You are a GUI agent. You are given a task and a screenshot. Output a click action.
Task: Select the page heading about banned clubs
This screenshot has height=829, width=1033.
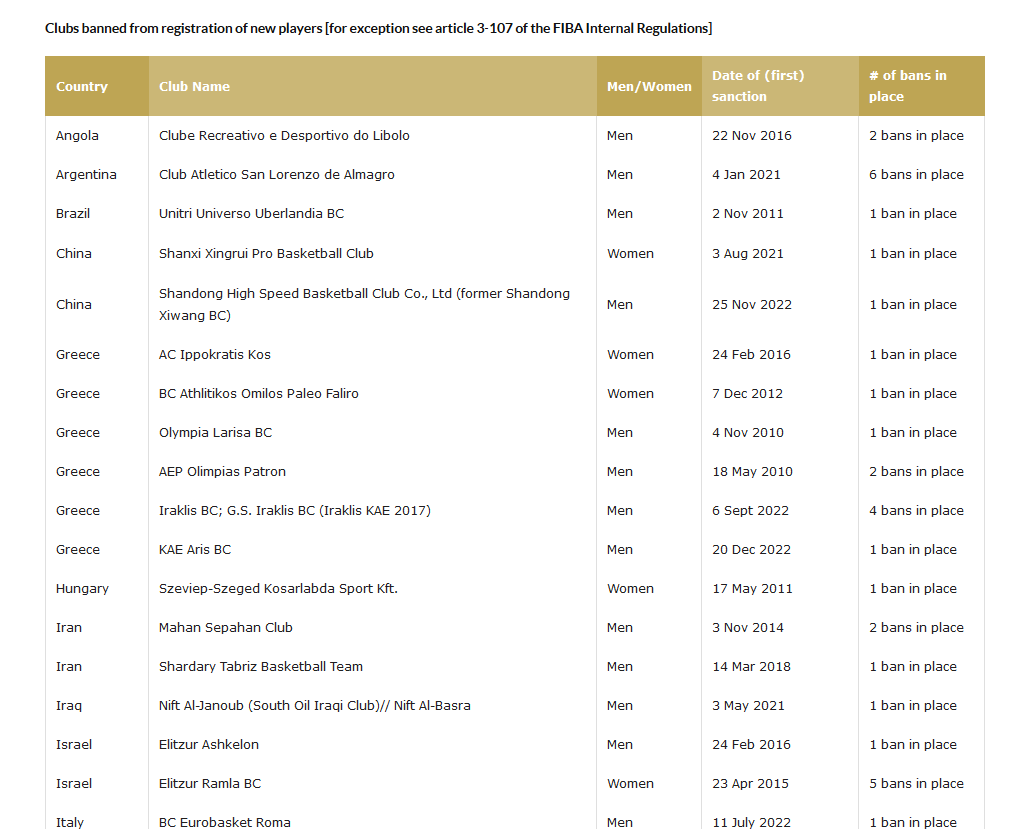[x=378, y=28]
